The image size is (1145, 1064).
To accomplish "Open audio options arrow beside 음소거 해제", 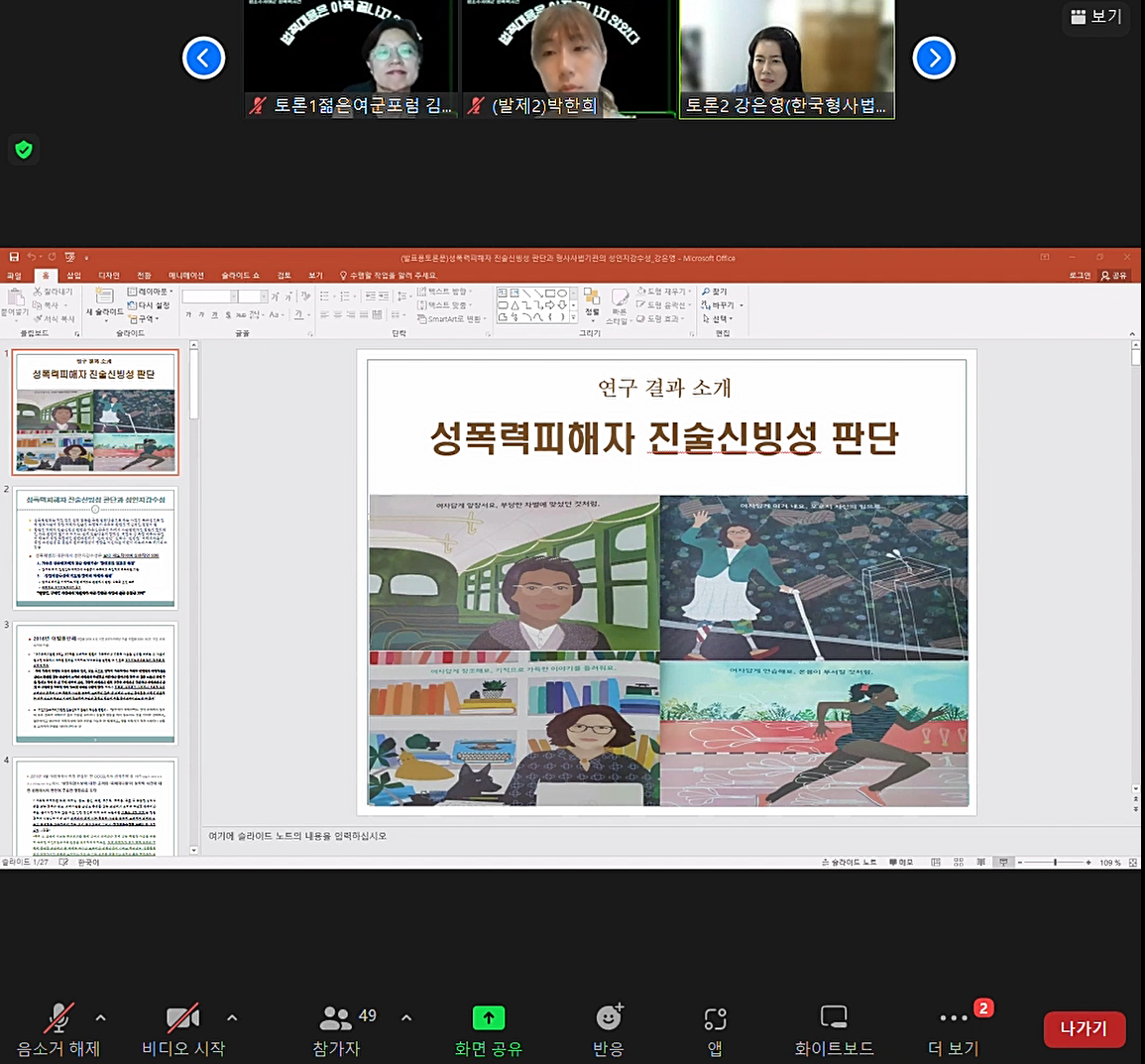I will pos(101,1017).
